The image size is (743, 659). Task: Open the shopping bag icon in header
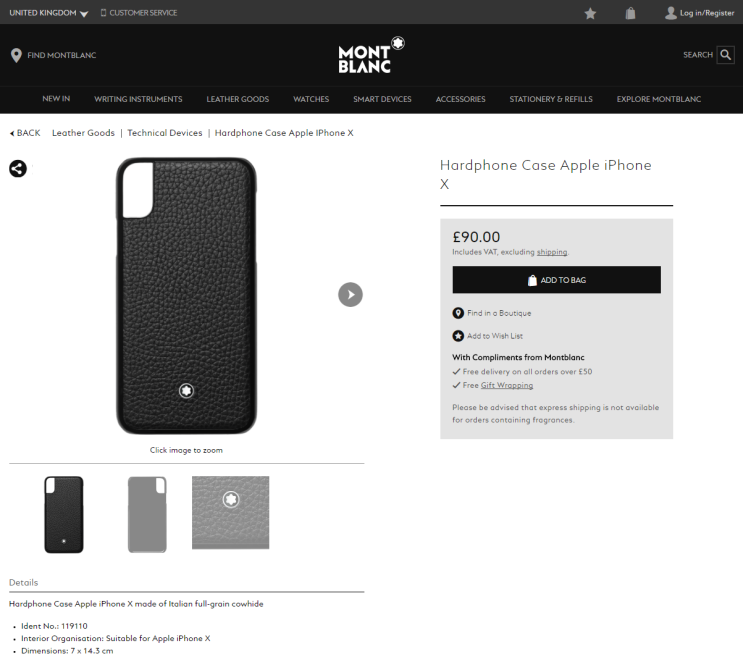coord(630,13)
